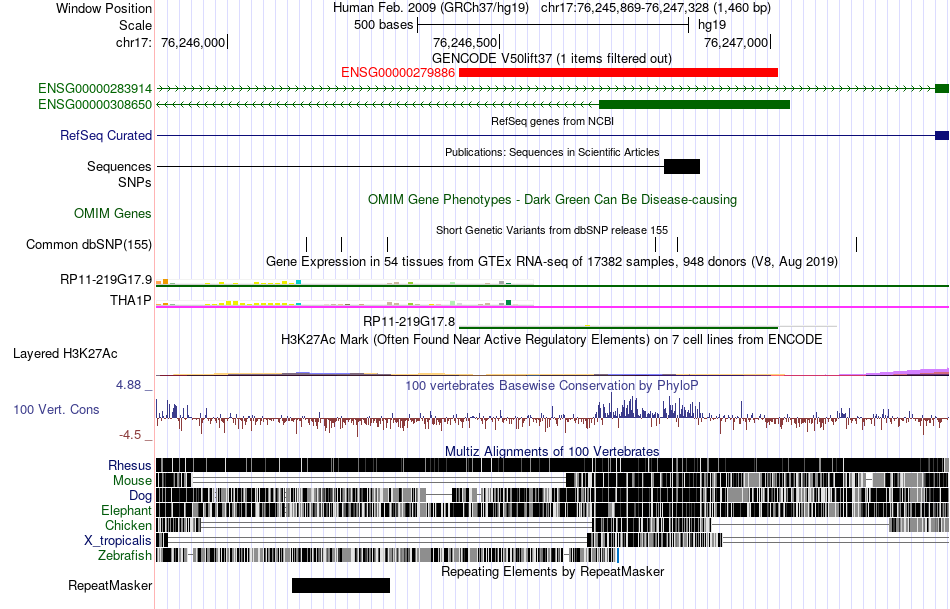
Task: Click the OMIM Gene Phenotypes track title
Action: 553,199
